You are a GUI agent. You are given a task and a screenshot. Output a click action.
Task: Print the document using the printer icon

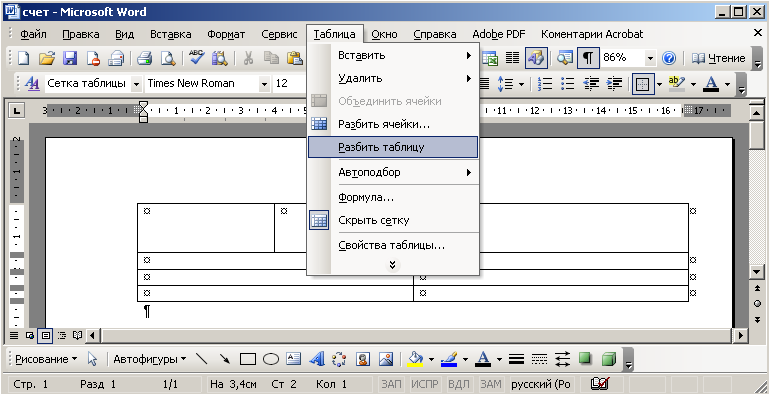[x=145, y=58]
